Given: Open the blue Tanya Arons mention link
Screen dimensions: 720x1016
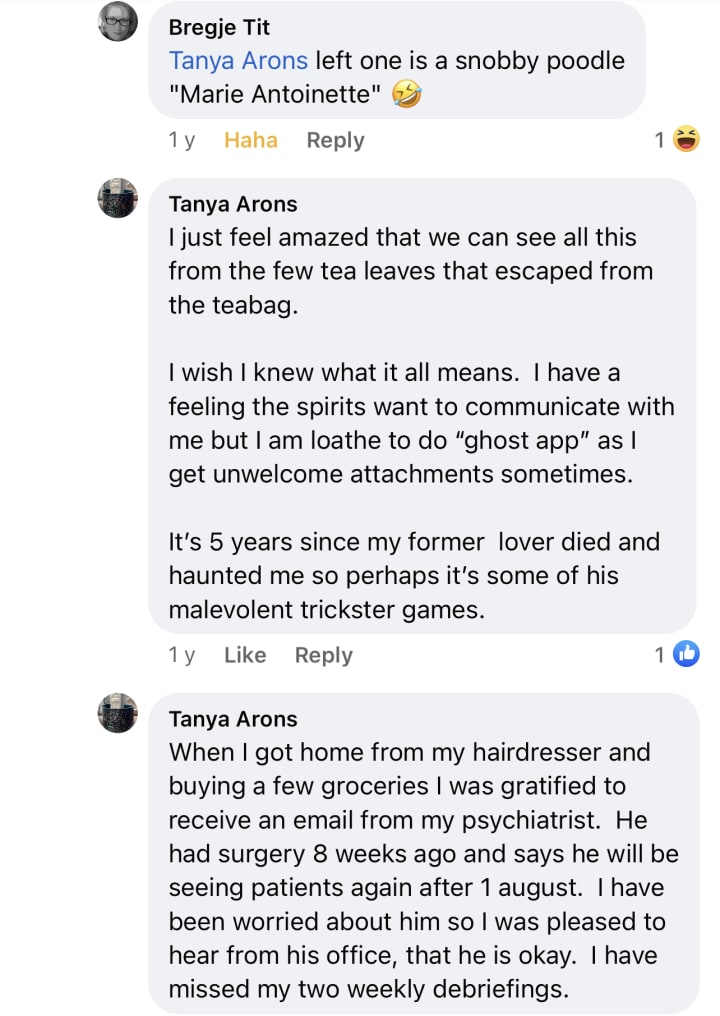Looking at the screenshot, I should [238, 60].
